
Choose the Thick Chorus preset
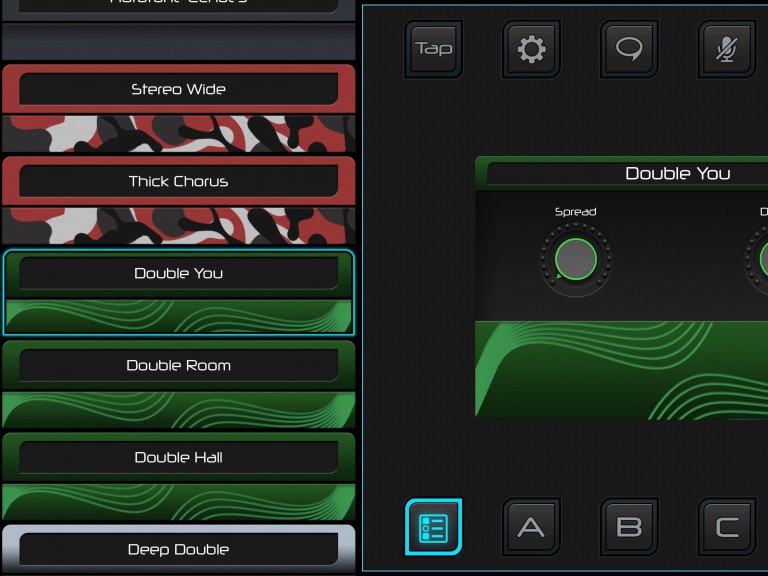178,181
